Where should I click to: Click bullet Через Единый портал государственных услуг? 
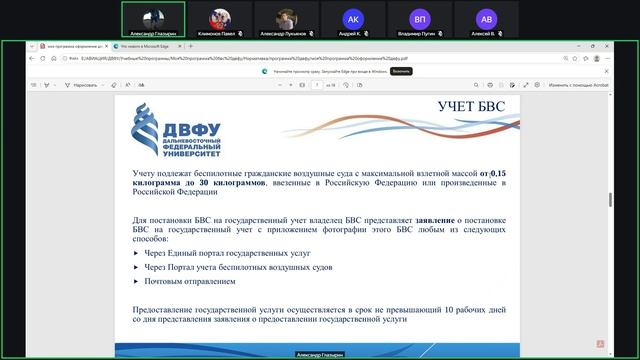point(227,253)
